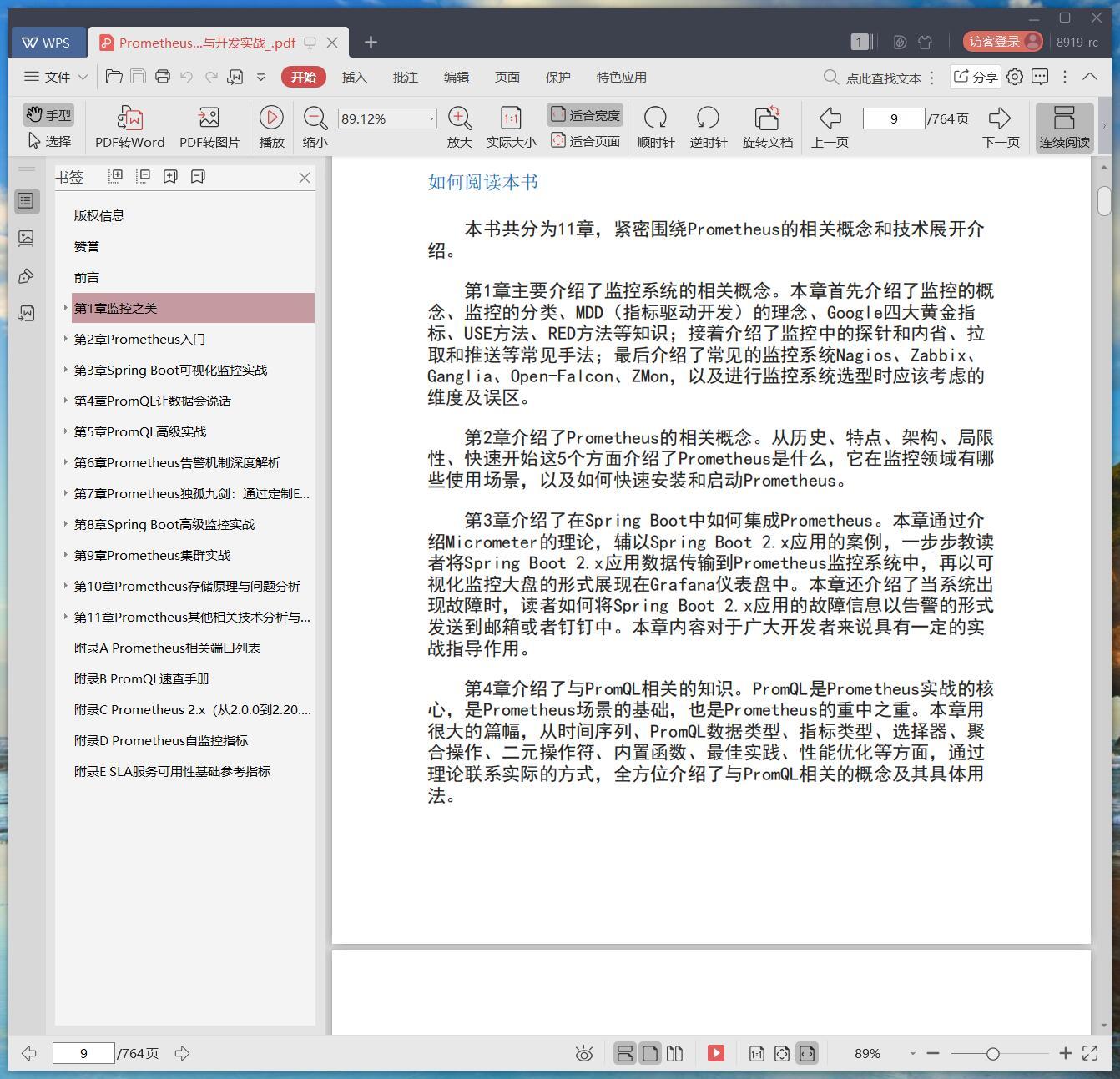Viewport: 1120px width, 1079px height.
Task: Open bookmark 附录B PromQL速查手册
Action: [142, 678]
